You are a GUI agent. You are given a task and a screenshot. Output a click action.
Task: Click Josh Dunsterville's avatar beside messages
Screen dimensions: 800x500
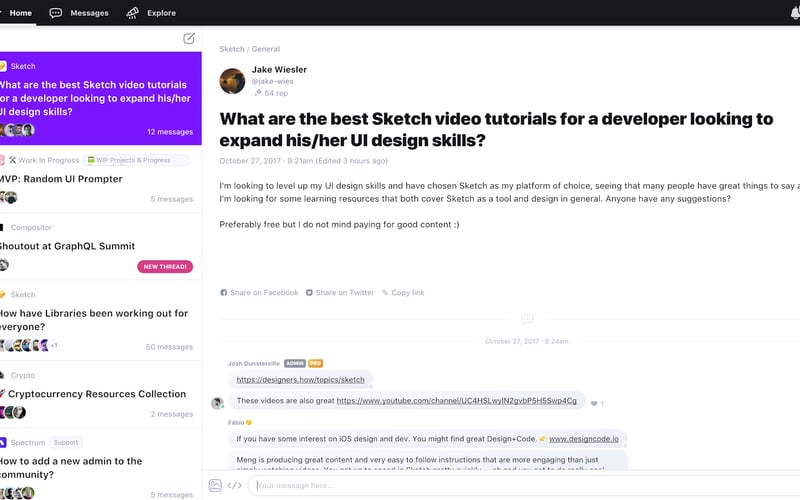point(217,403)
